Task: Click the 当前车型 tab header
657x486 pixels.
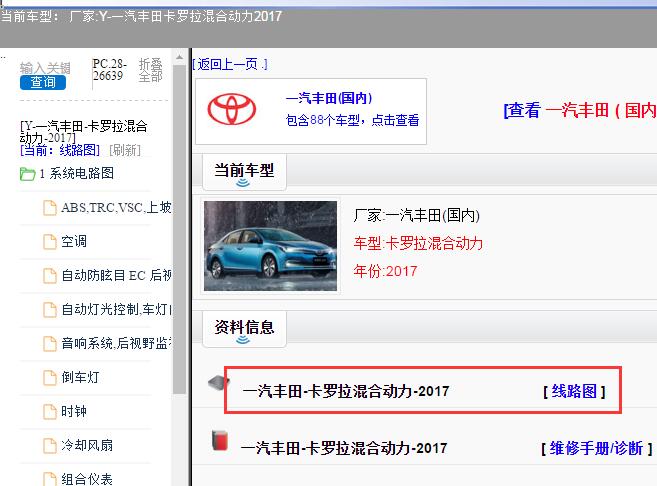Action: (x=244, y=172)
